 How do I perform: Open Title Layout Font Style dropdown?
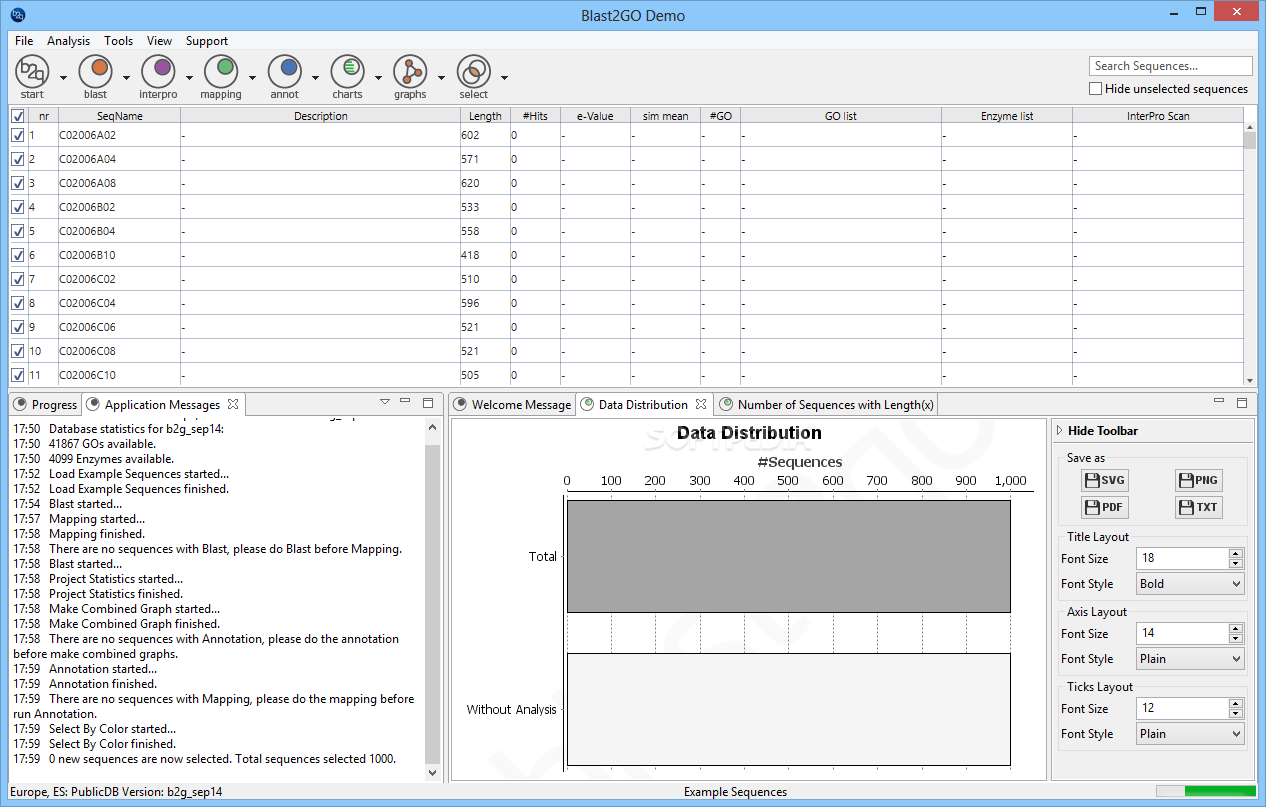pos(1190,584)
